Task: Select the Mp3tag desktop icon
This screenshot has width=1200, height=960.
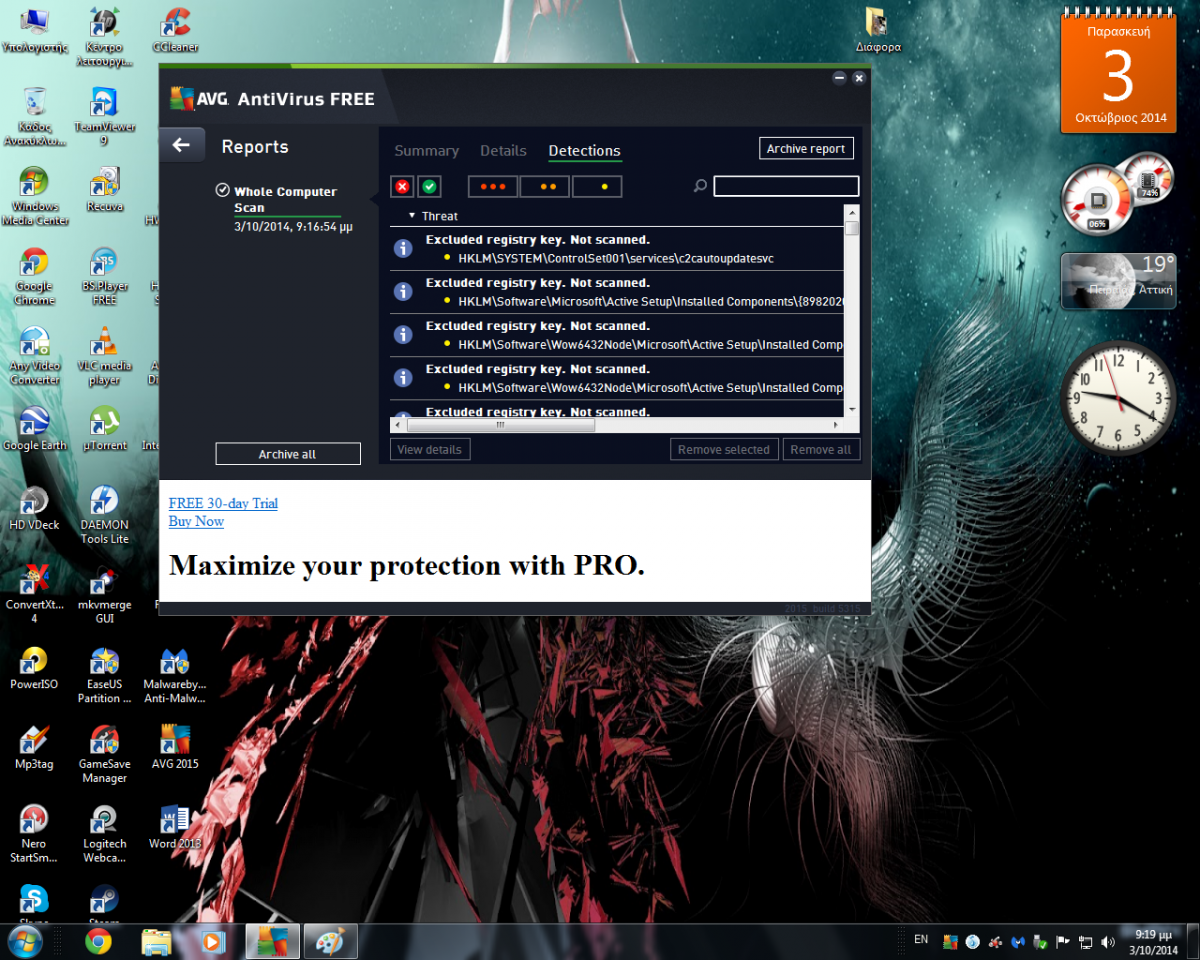Action: [x=34, y=748]
